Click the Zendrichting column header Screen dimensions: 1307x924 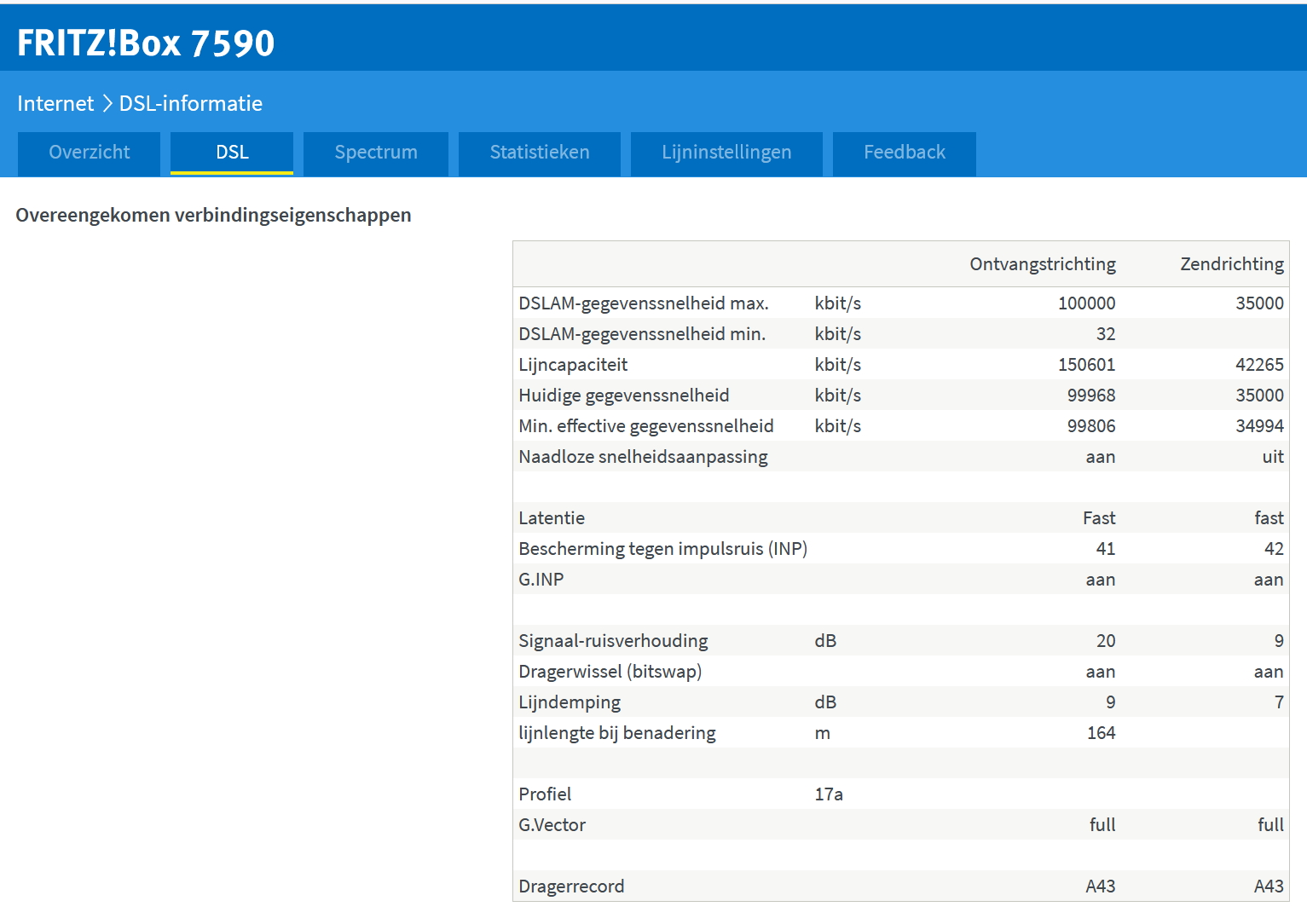pos(1231,264)
